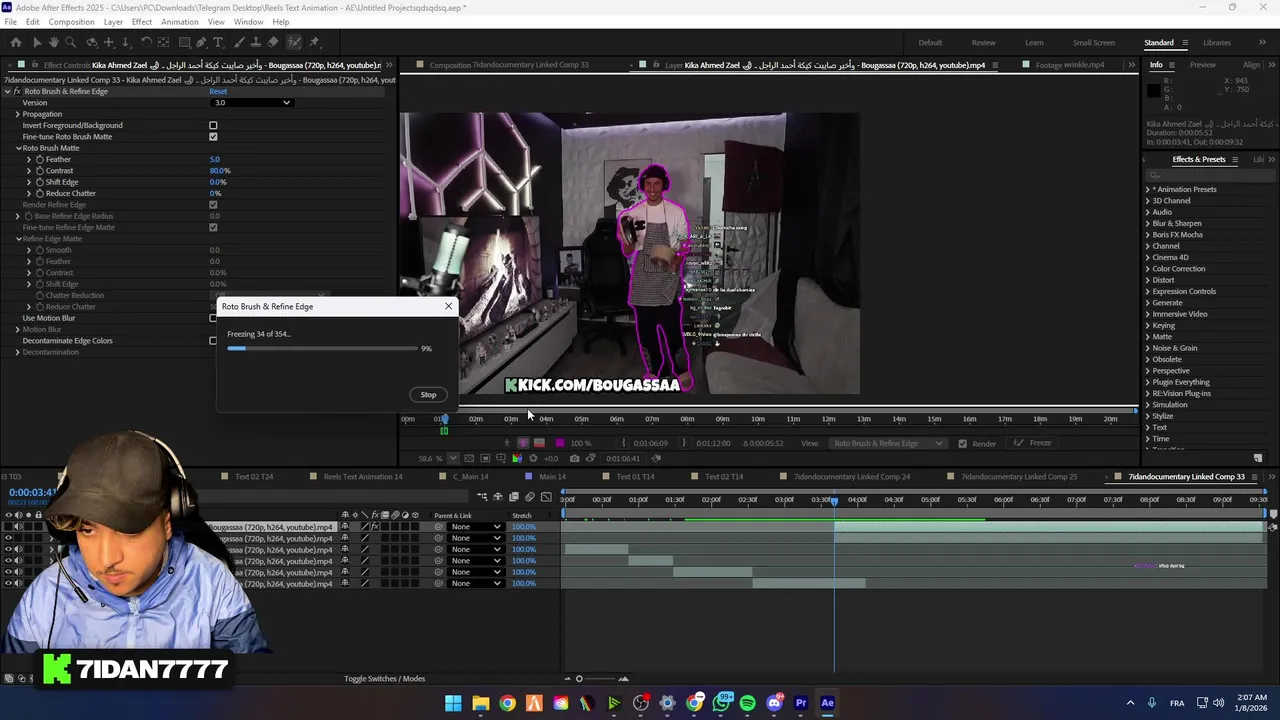This screenshot has width=1280, height=720.
Task: Expand the Animation Presets category
Action: click(x=1147, y=189)
